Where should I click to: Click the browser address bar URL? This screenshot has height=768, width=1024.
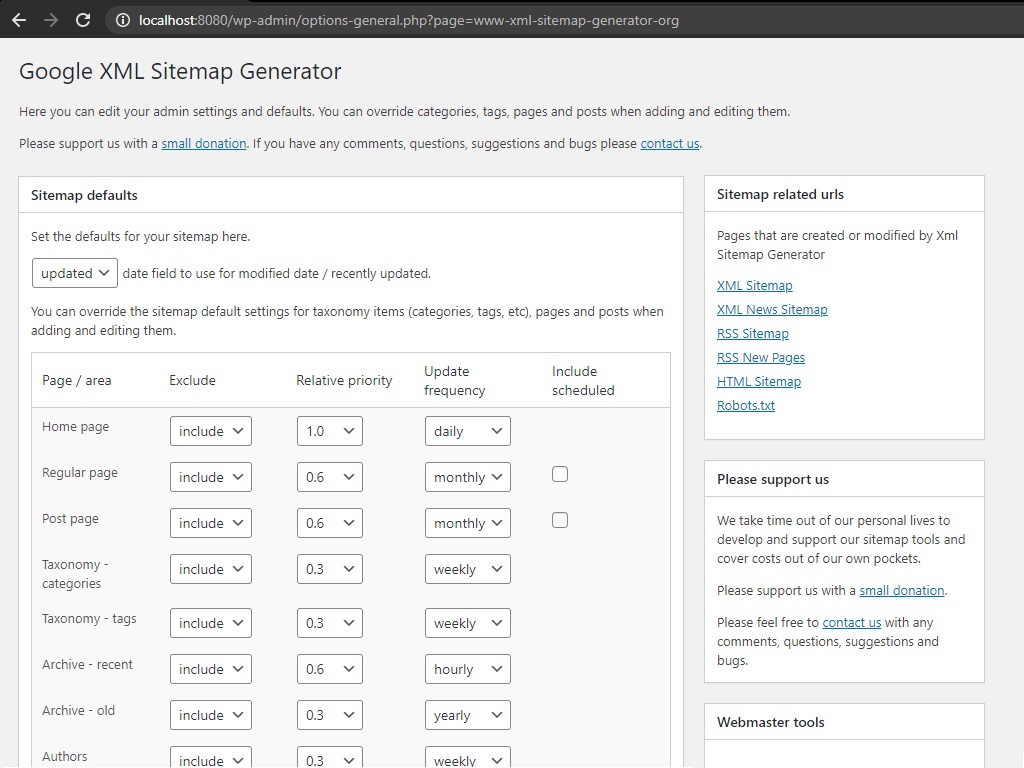(x=409, y=20)
